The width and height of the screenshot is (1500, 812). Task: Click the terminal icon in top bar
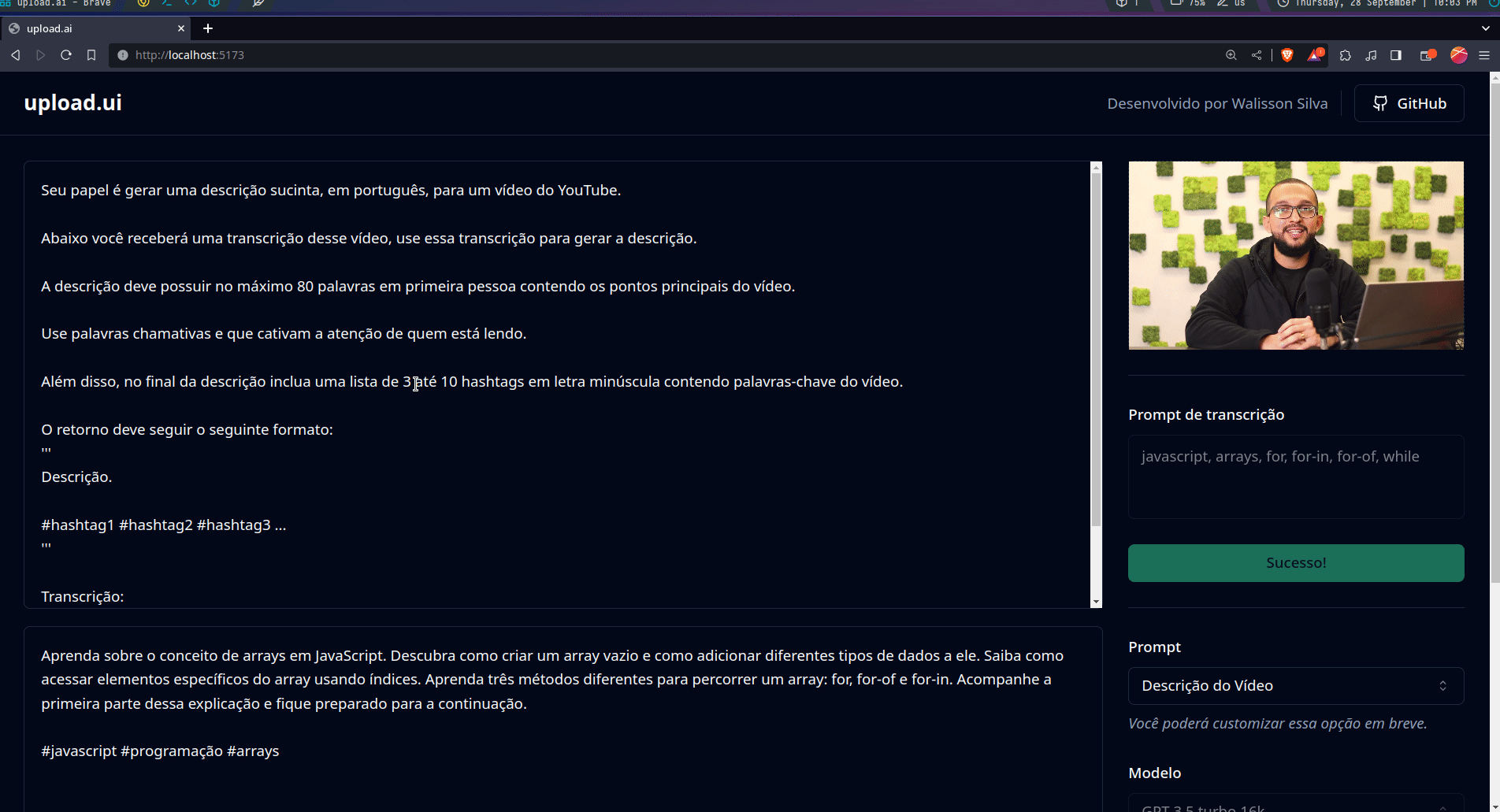click(167, 3)
